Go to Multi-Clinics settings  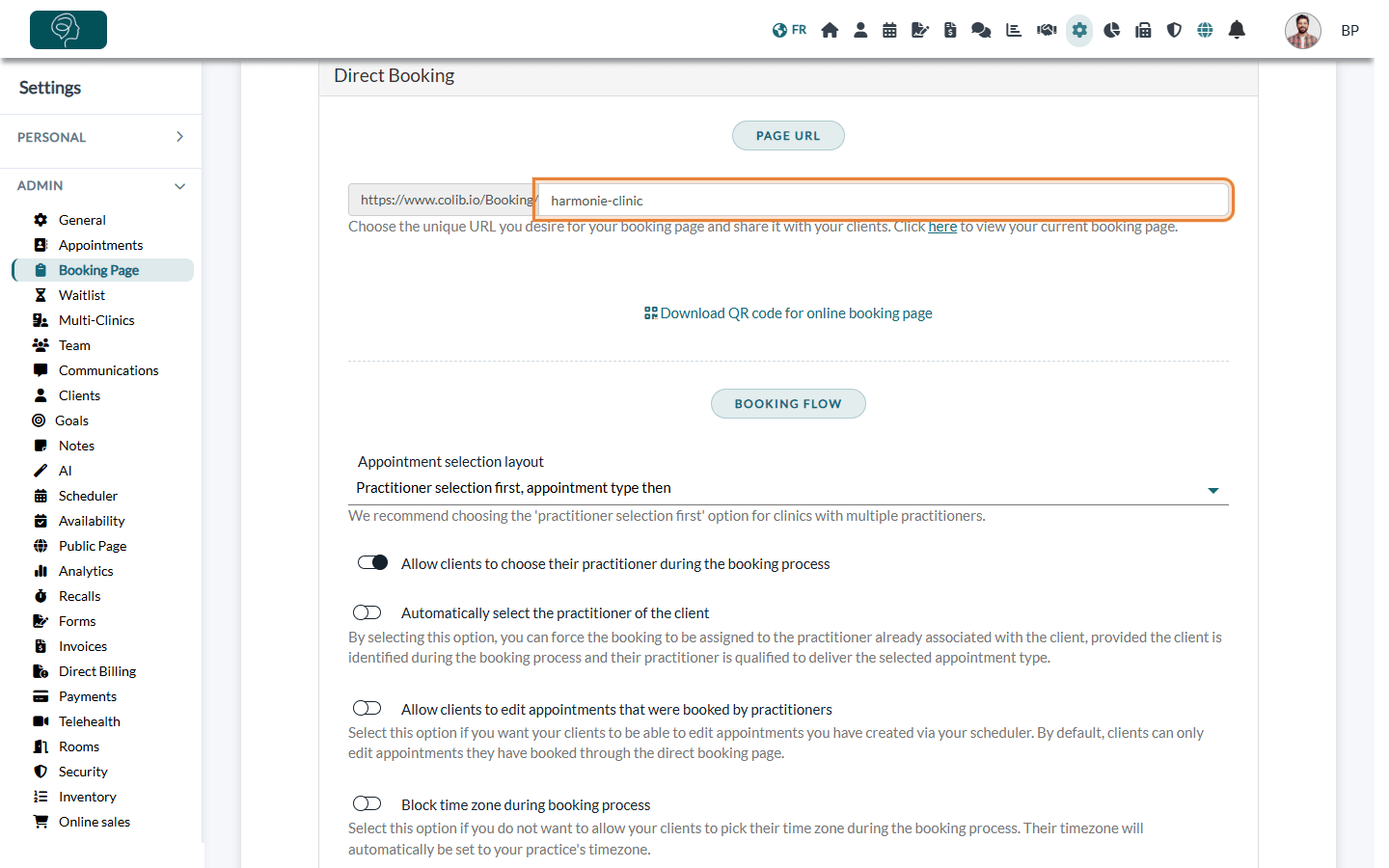pyautogui.click(x=96, y=320)
